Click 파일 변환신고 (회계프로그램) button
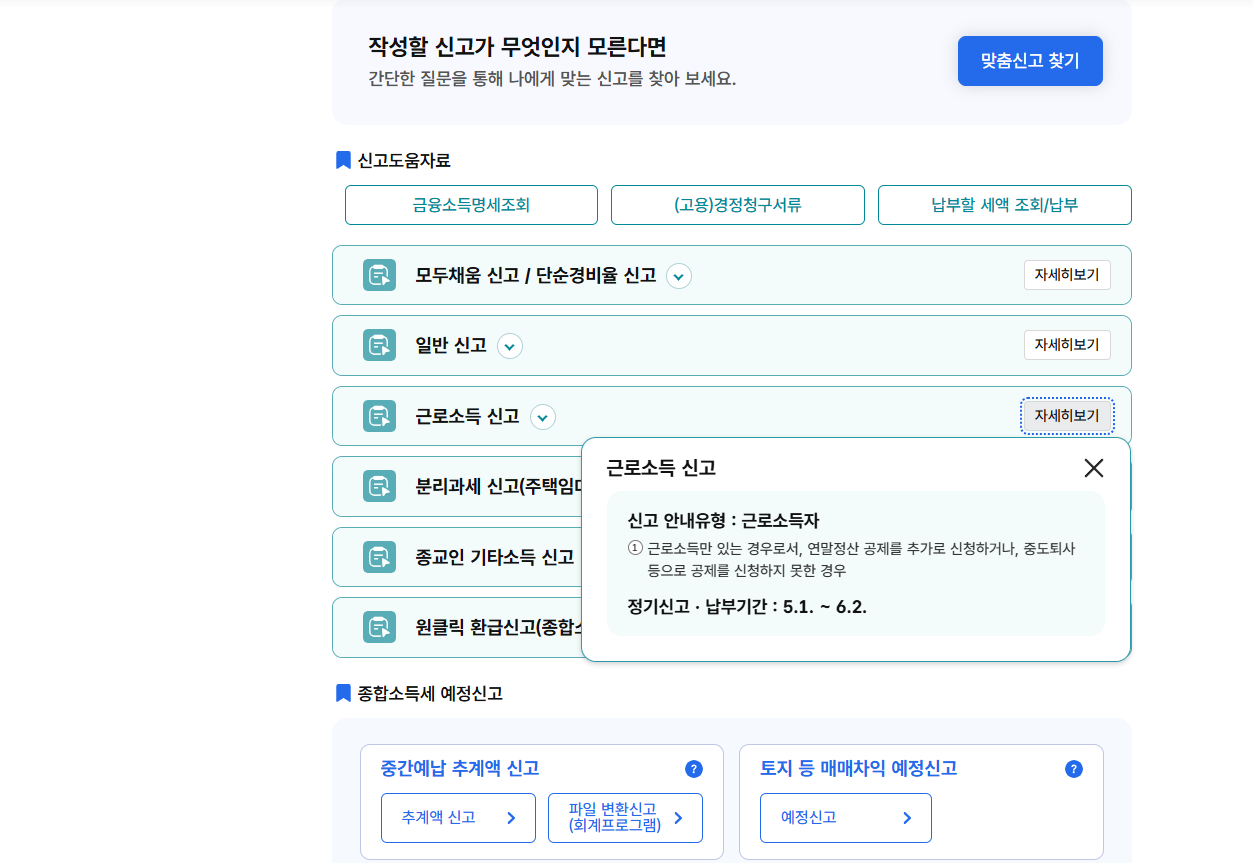The height and width of the screenshot is (863, 1253). point(625,818)
